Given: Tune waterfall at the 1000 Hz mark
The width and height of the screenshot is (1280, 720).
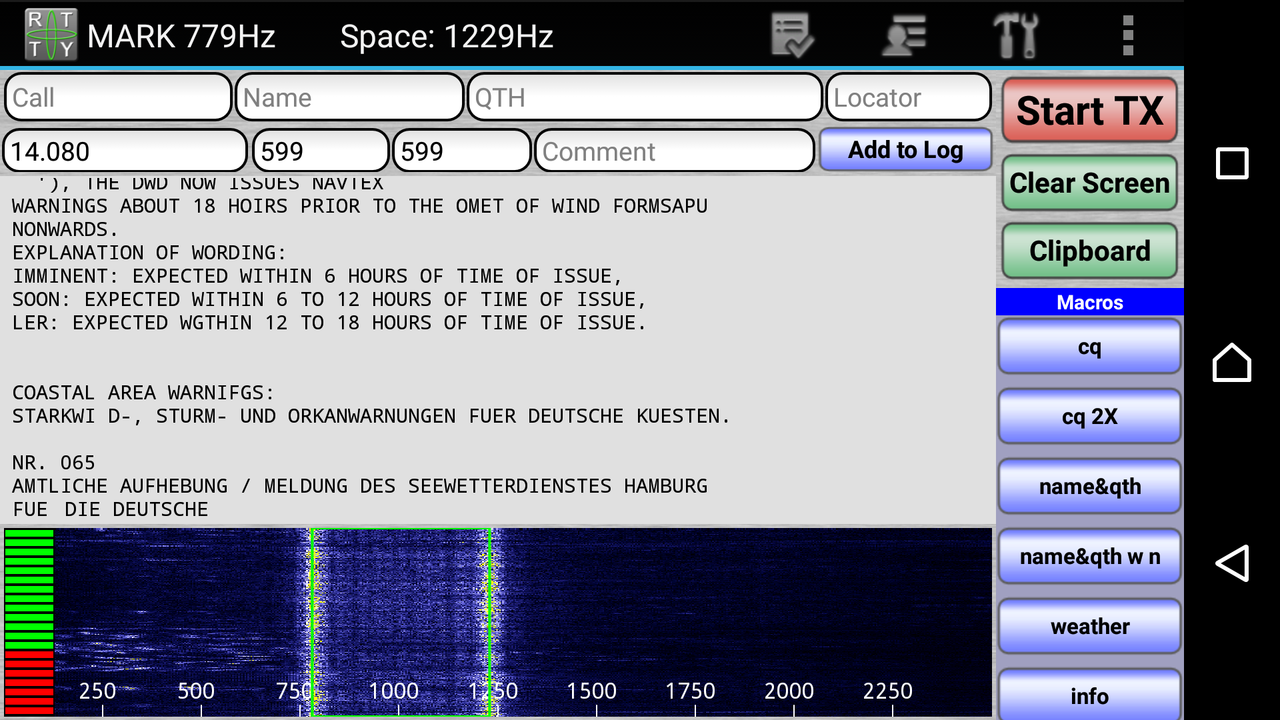Looking at the screenshot, I should click(x=394, y=691).
